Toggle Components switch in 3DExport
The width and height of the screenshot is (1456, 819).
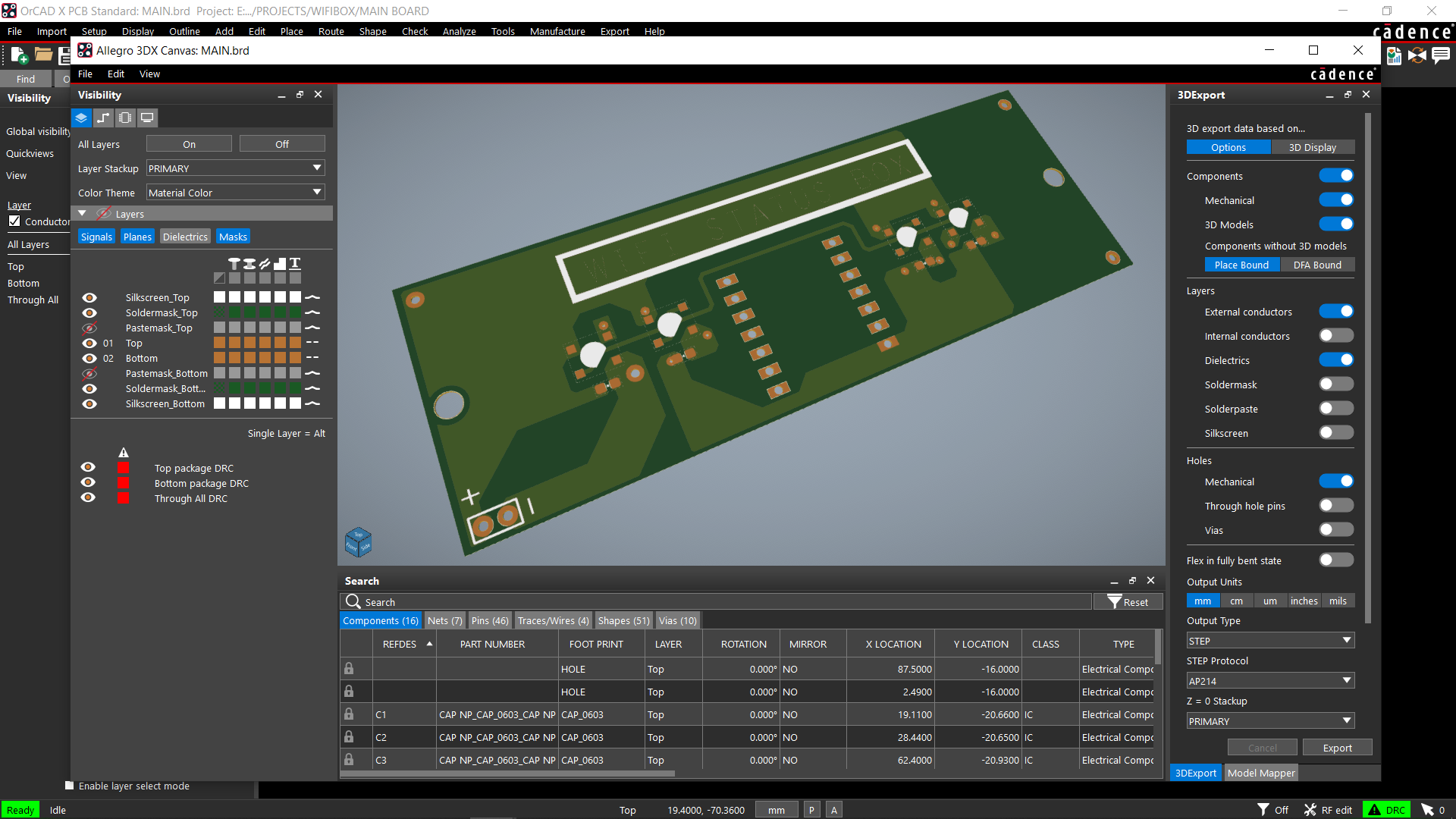coord(1336,176)
